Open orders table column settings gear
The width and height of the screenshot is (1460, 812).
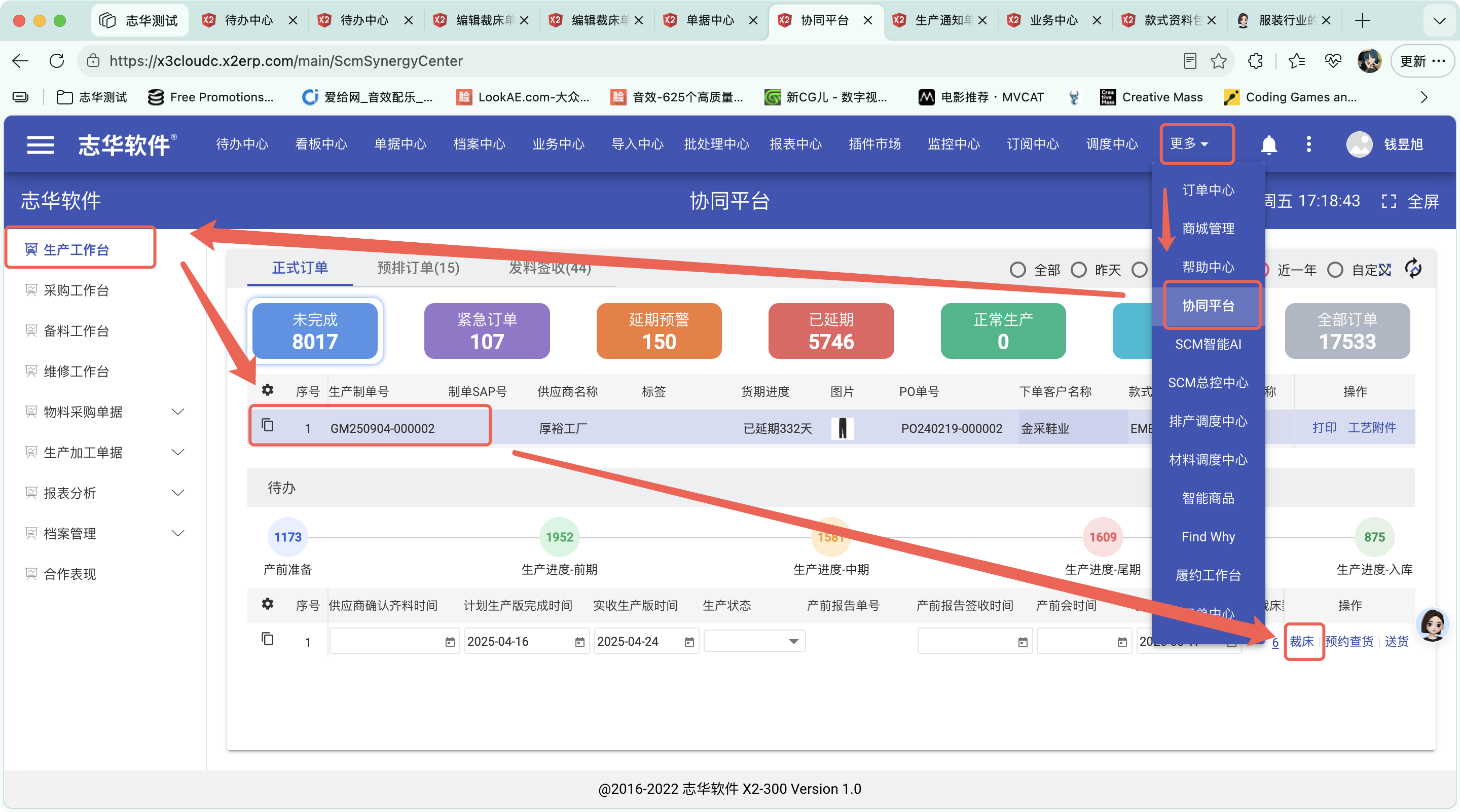[268, 390]
